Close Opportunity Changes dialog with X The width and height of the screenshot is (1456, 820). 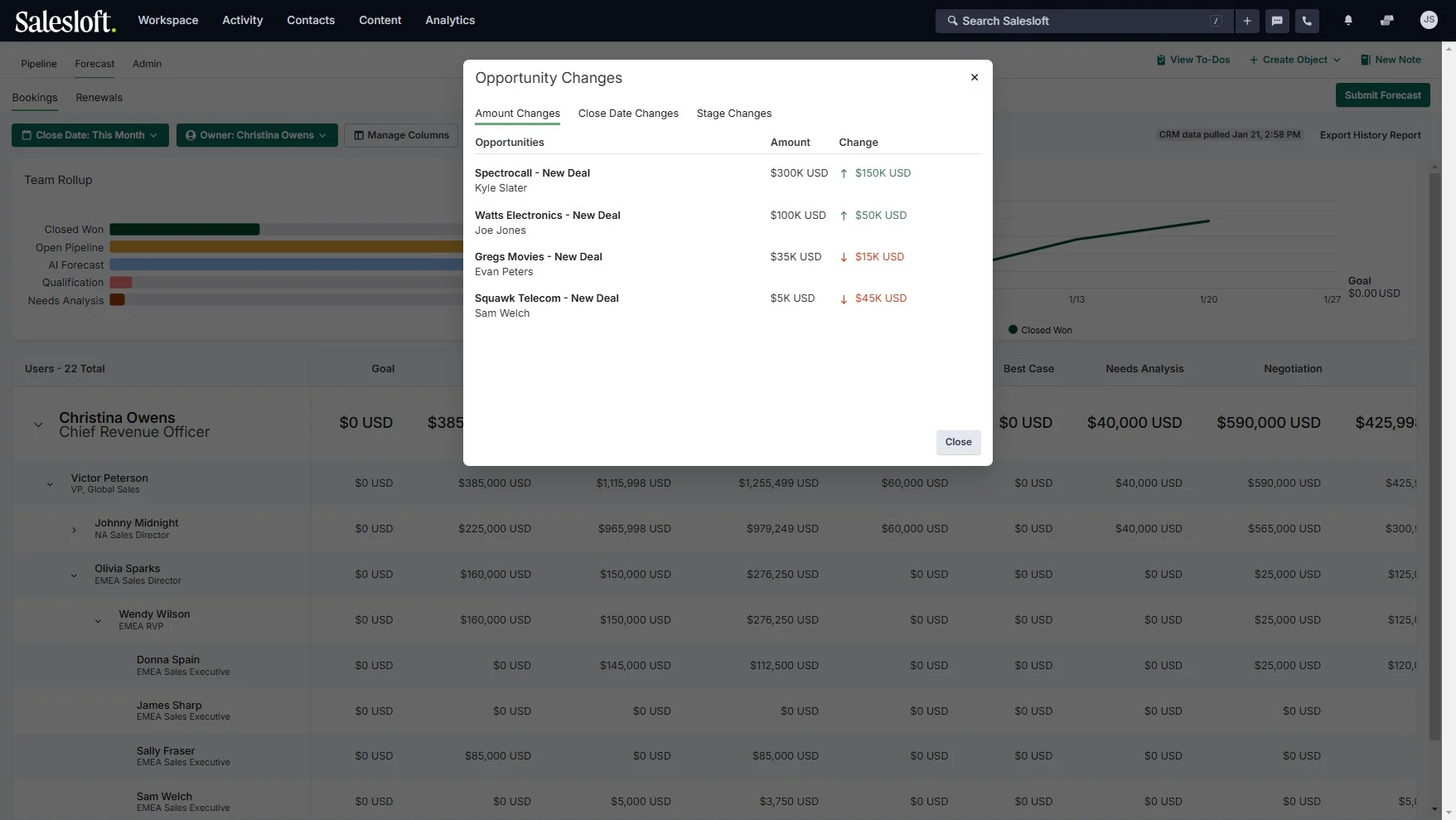click(975, 77)
